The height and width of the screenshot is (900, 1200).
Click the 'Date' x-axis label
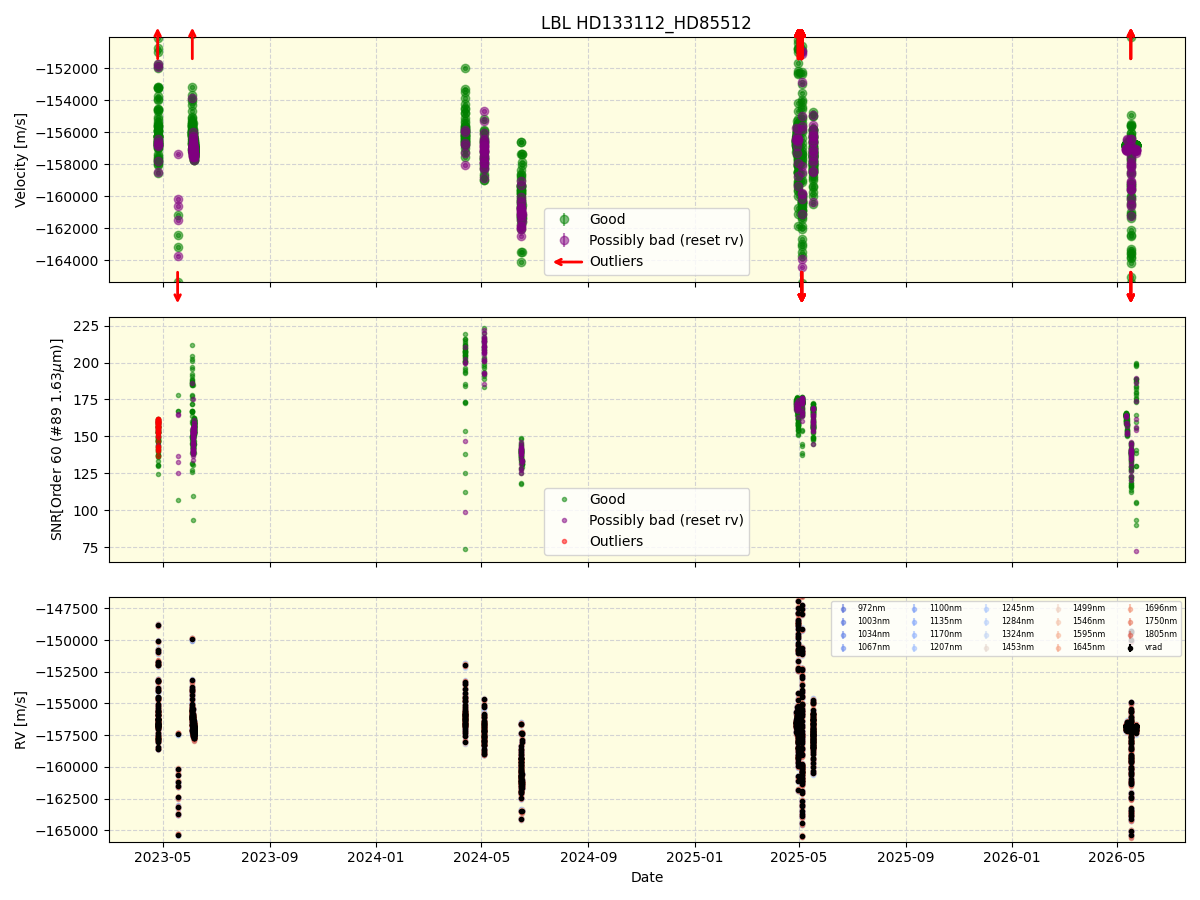(x=647, y=877)
